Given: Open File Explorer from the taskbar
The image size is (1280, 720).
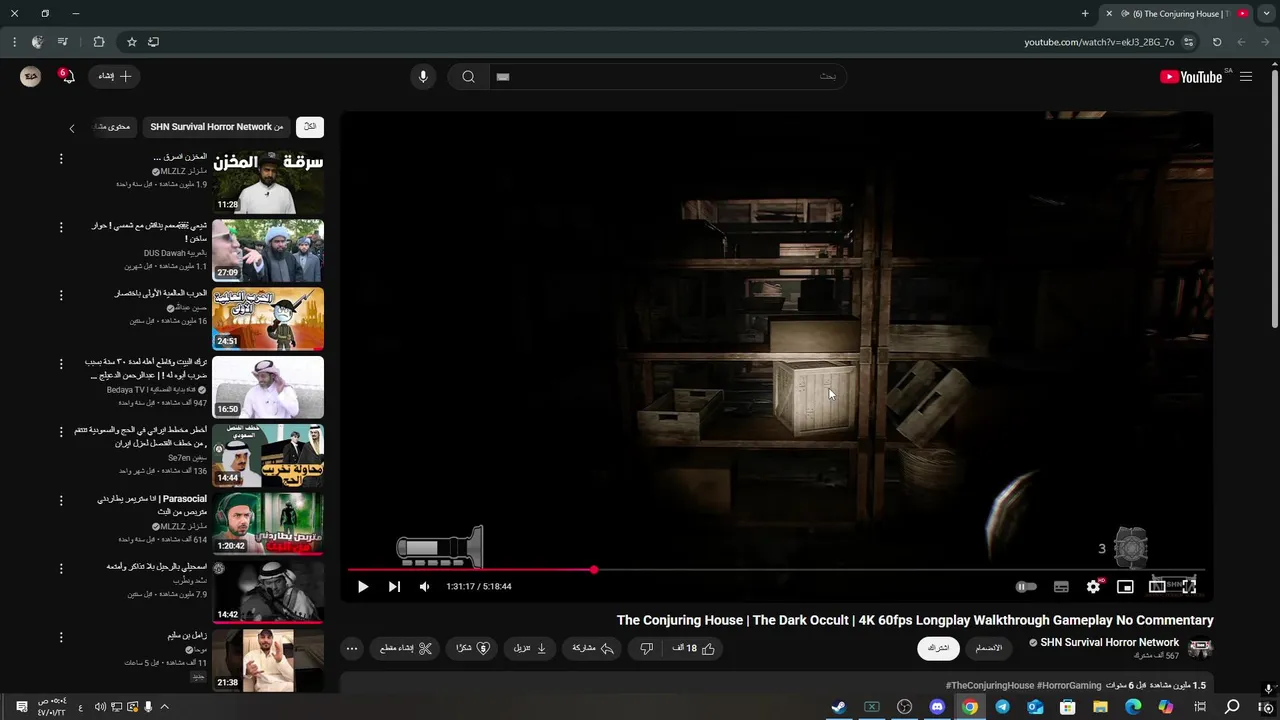Looking at the screenshot, I should click(x=1100, y=707).
